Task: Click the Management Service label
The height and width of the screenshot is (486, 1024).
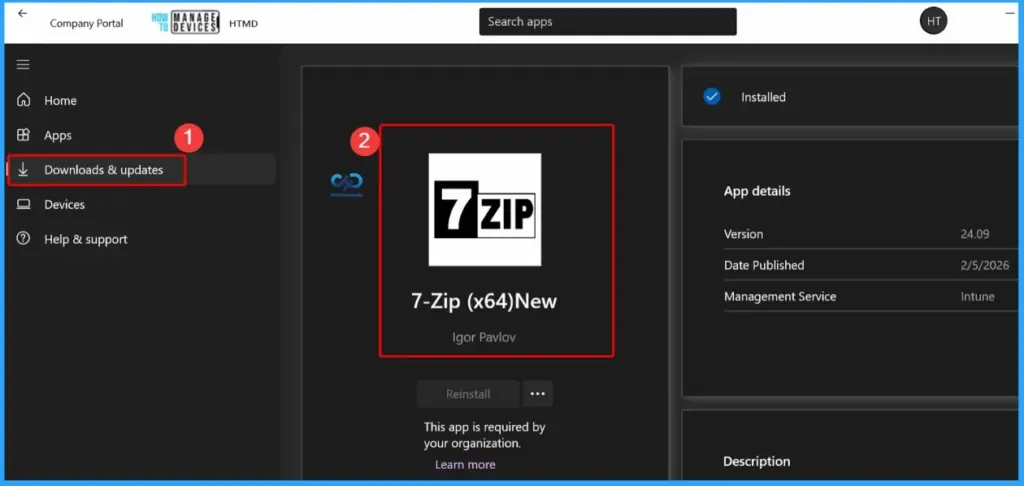Action: (780, 297)
